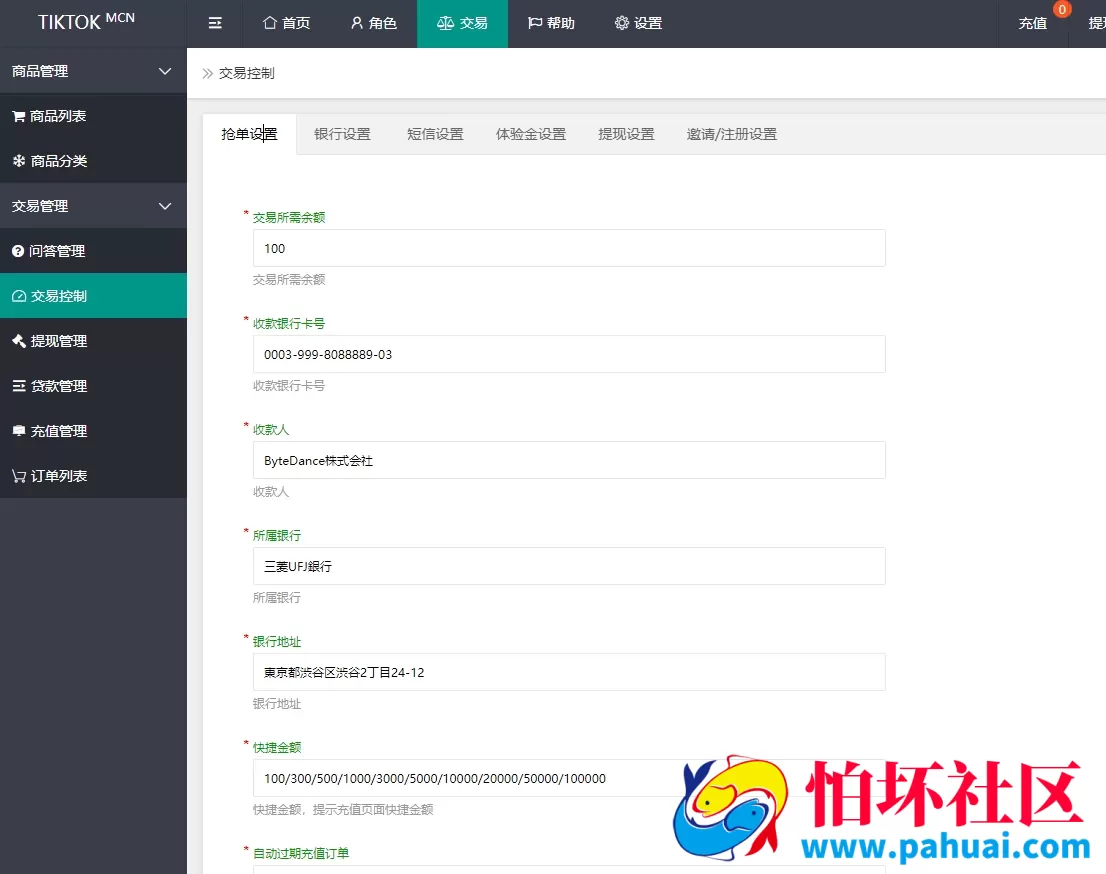Click the hammer icon of 提现管理
This screenshot has height=874, width=1106.
click(19, 341)
